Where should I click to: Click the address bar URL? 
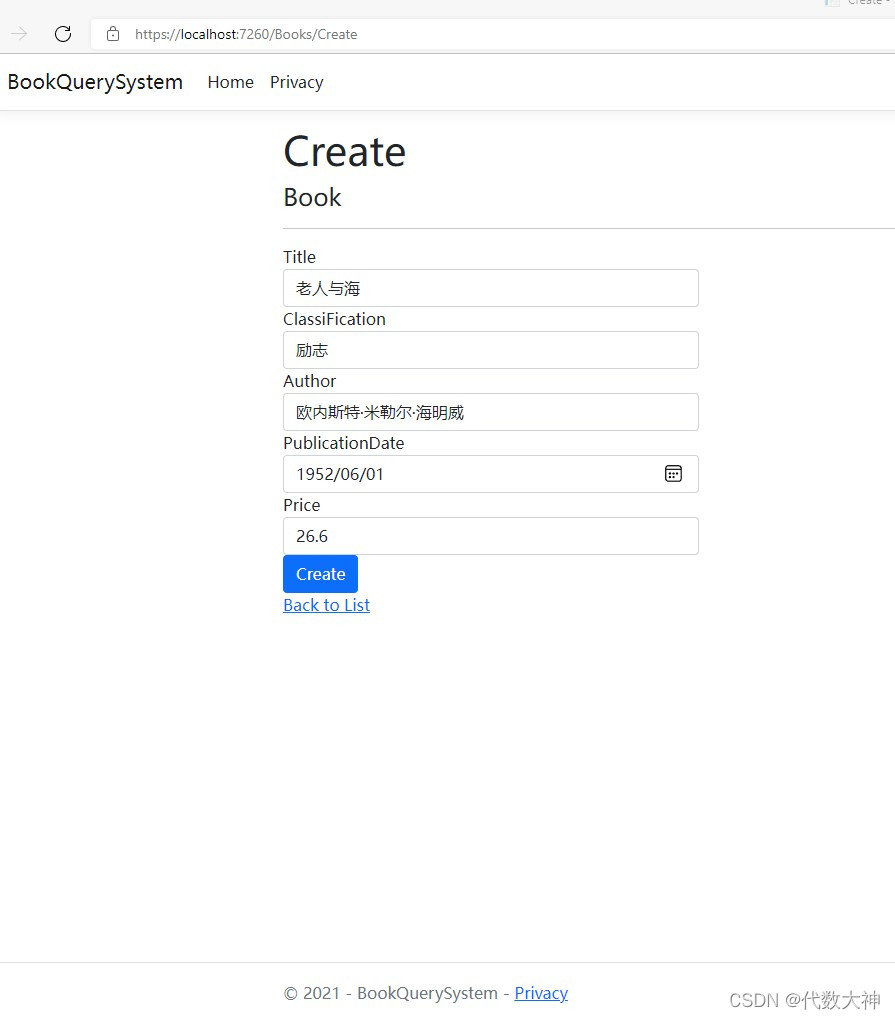[246, 34]
